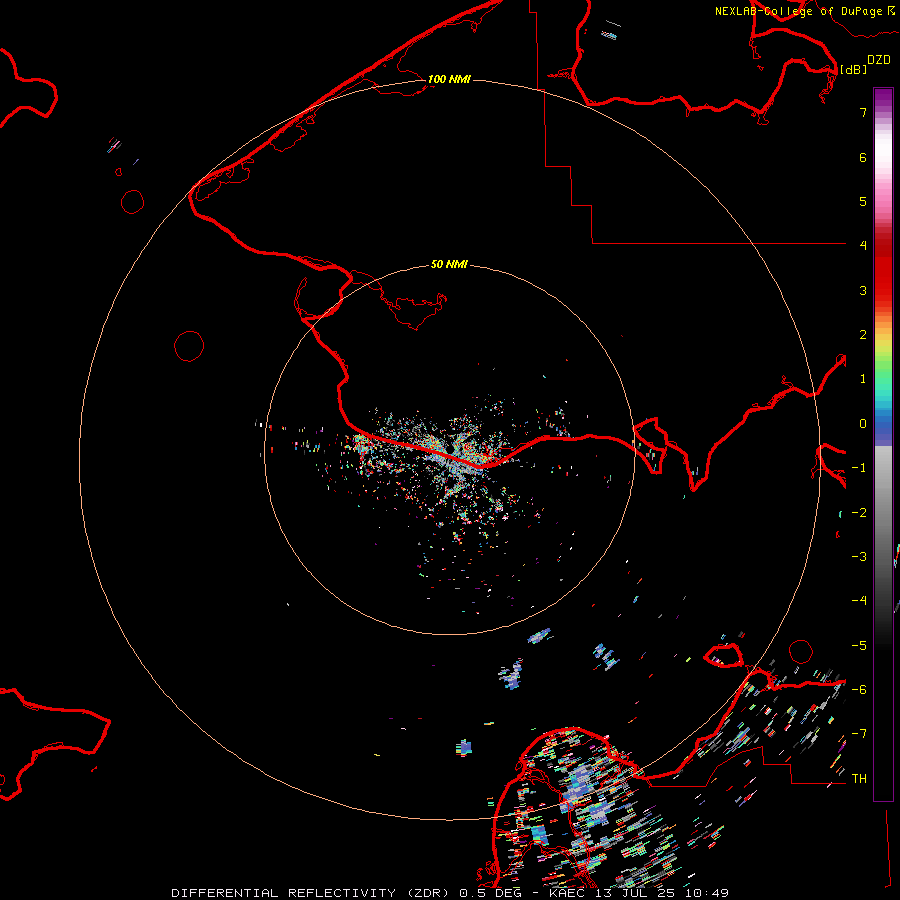This screenshot has width=900, height=900.
Task: Click the 100 NMI range ring label
Action: coord(449,79)
